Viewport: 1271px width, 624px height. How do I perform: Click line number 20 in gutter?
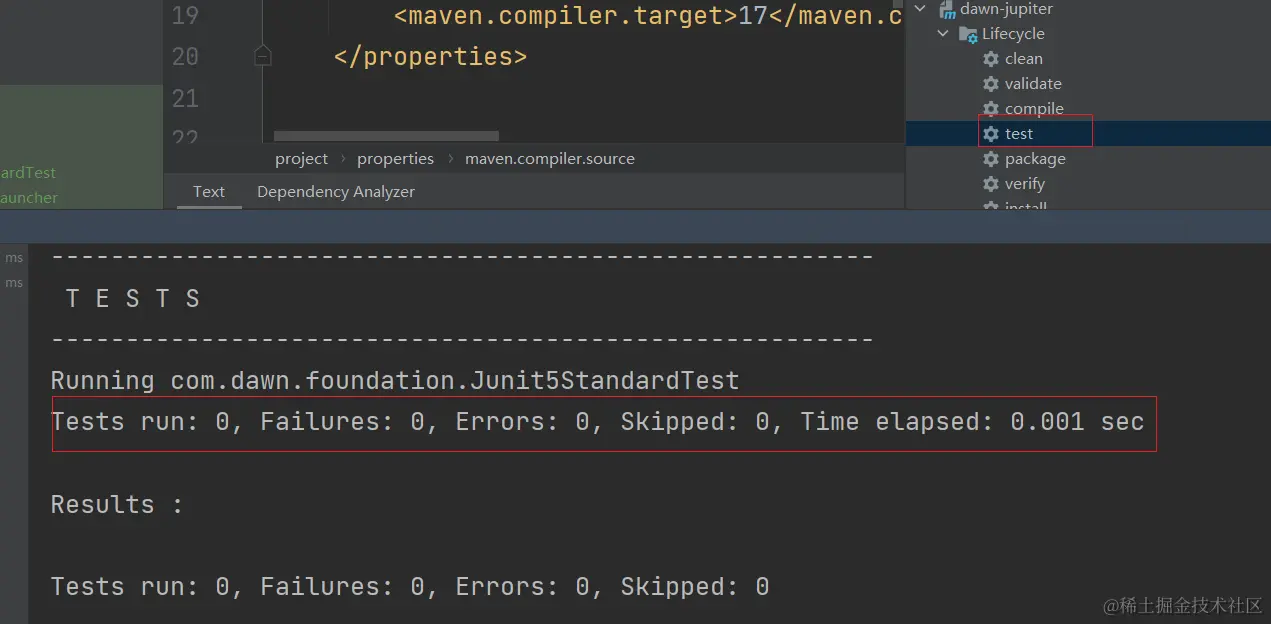pyautogui.click(x=185, y=57)
